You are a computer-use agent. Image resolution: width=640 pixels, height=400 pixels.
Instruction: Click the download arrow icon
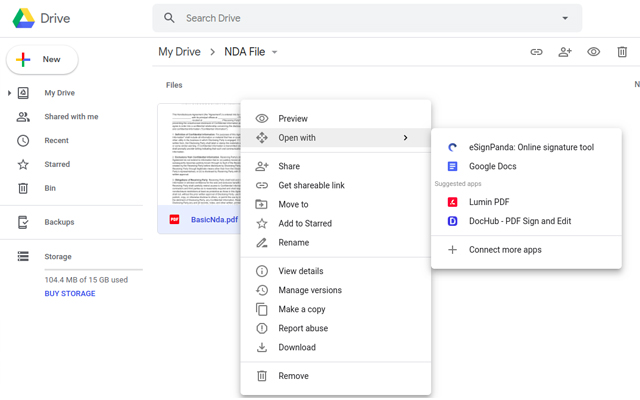[x=262, y=347]
